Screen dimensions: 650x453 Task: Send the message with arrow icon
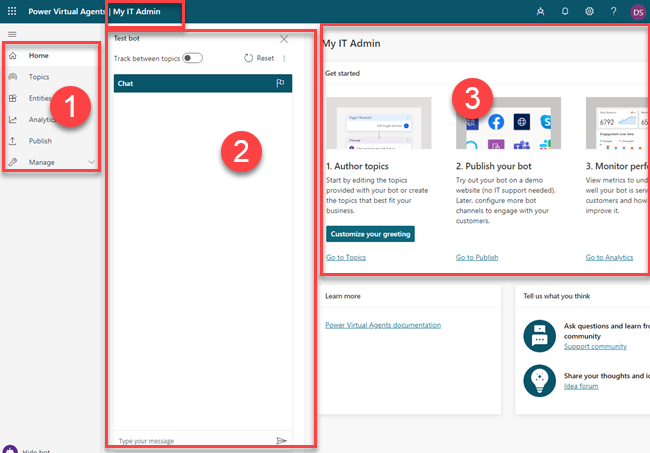click(281, 441)
